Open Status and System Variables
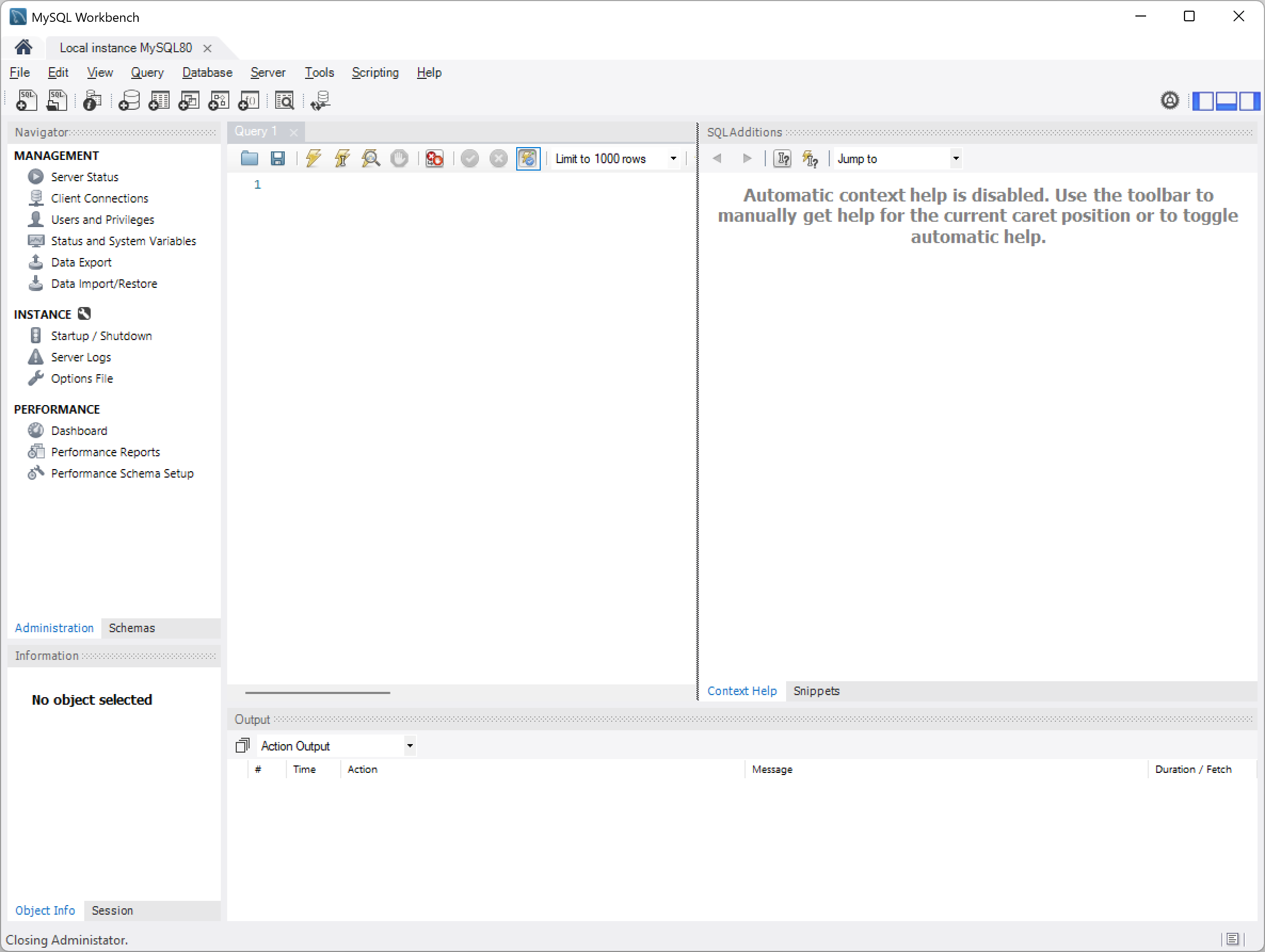Viewport: 1265px width, 952px height. tap(124, 240)
